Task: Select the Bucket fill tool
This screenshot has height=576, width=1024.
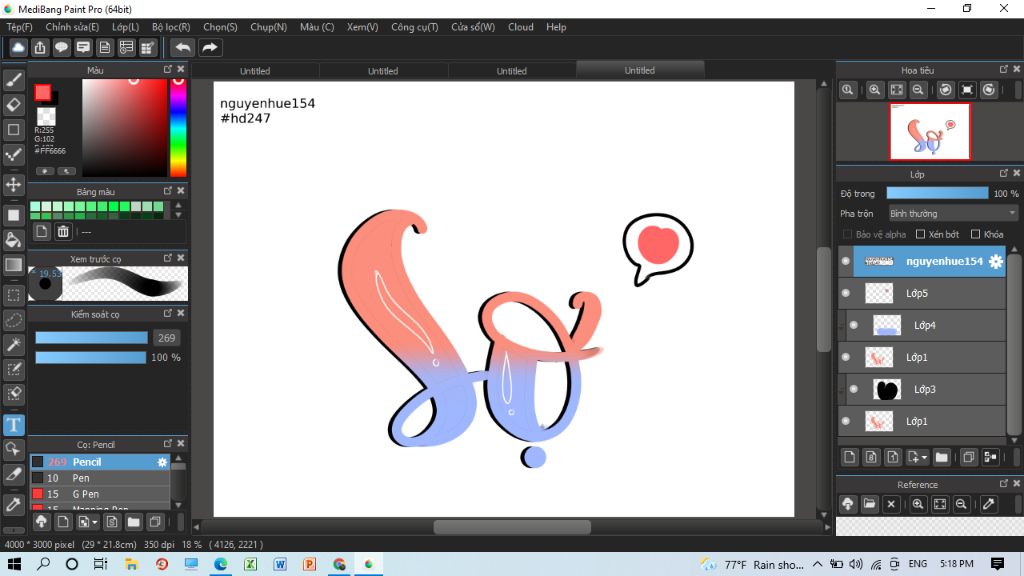Action: click(x=14, y=240)
